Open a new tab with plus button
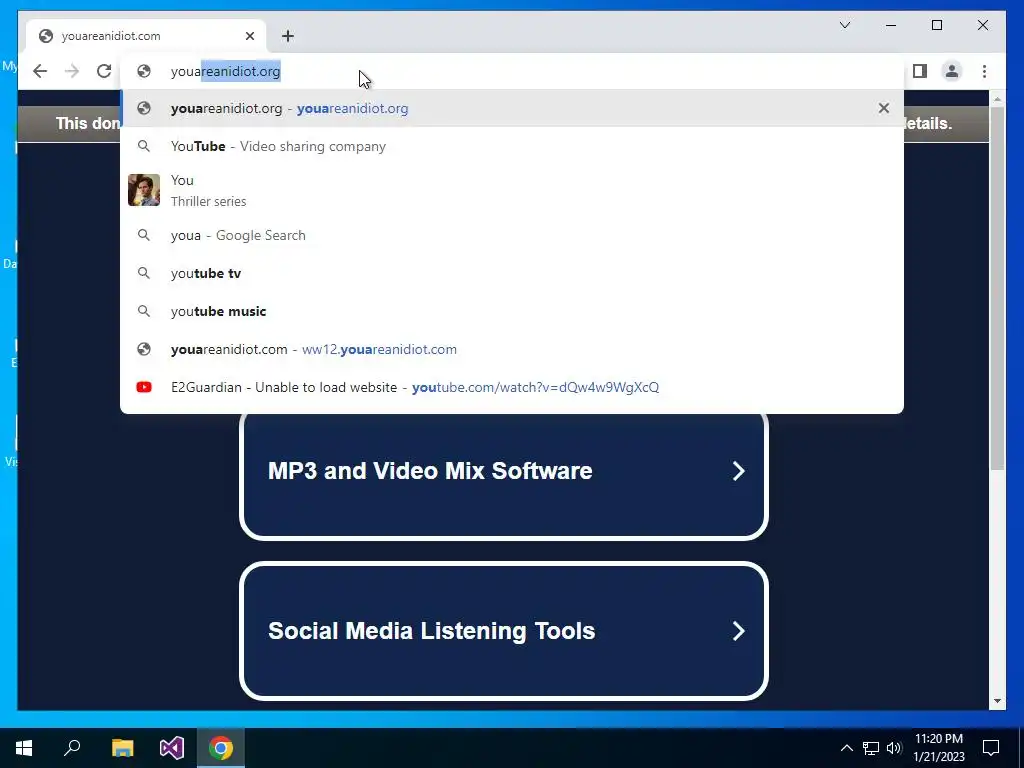This screenshot has width=1024, height=768. point(288,36)
